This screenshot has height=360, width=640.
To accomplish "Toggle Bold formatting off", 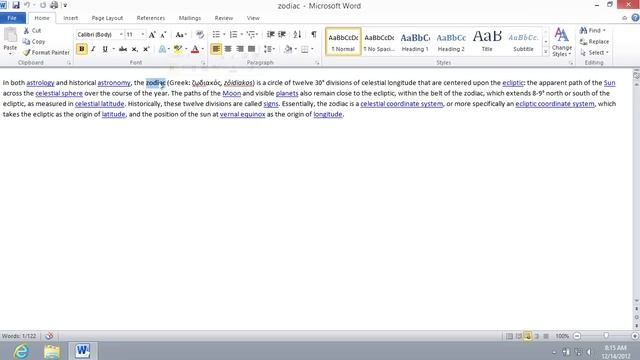I will coord(81,49).
